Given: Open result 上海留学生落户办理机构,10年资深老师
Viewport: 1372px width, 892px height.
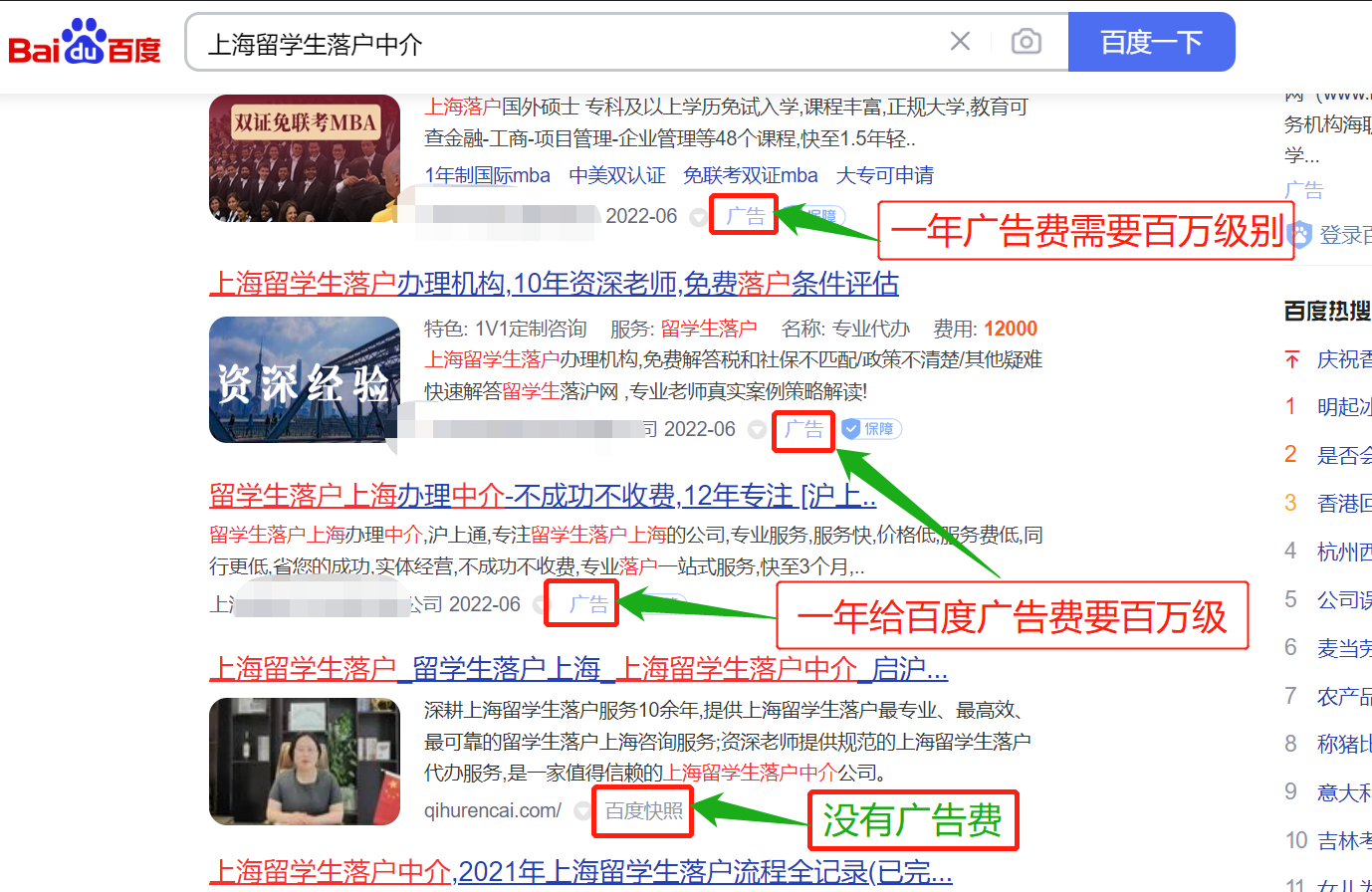Looking at the screenshot, I should pyautogui.click(x=554, y=284).
